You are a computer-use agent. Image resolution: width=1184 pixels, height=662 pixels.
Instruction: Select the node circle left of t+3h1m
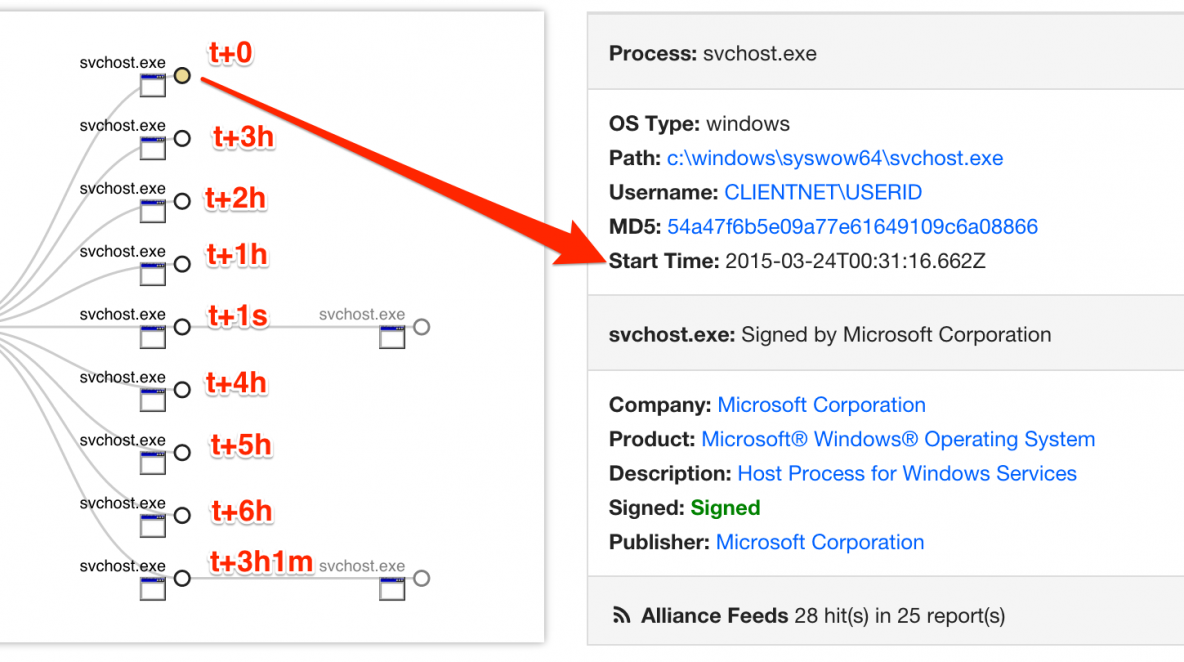click(x=181, y=578)
